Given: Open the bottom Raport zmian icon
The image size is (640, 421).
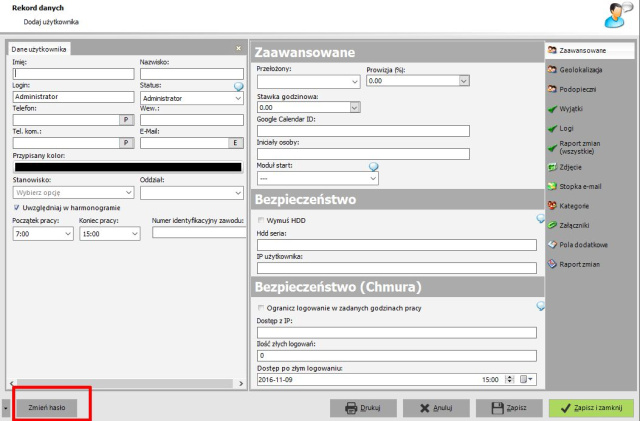Looking at the screenshot, I should [552, 264].
